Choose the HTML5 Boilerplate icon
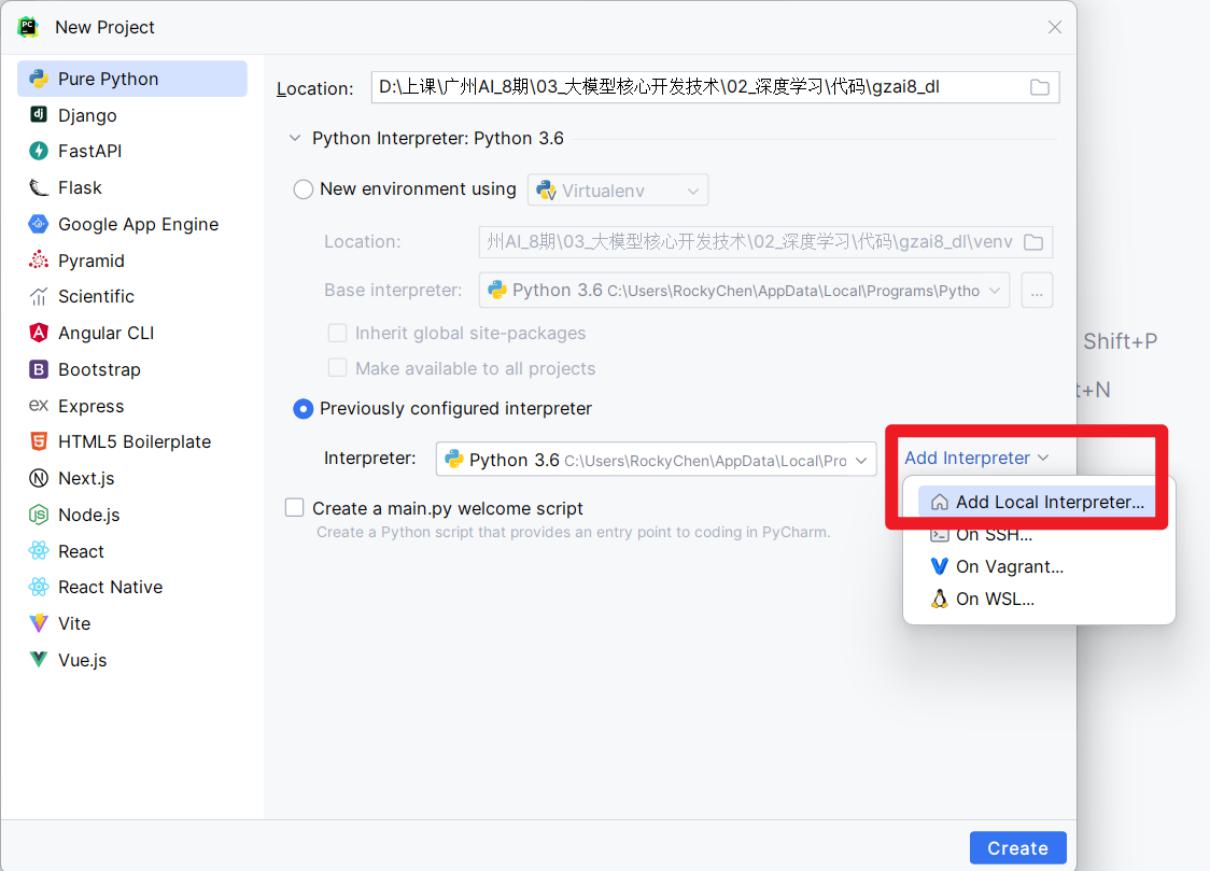Image resolution: width=1210 pixels, height=871 pixels. 38,442
